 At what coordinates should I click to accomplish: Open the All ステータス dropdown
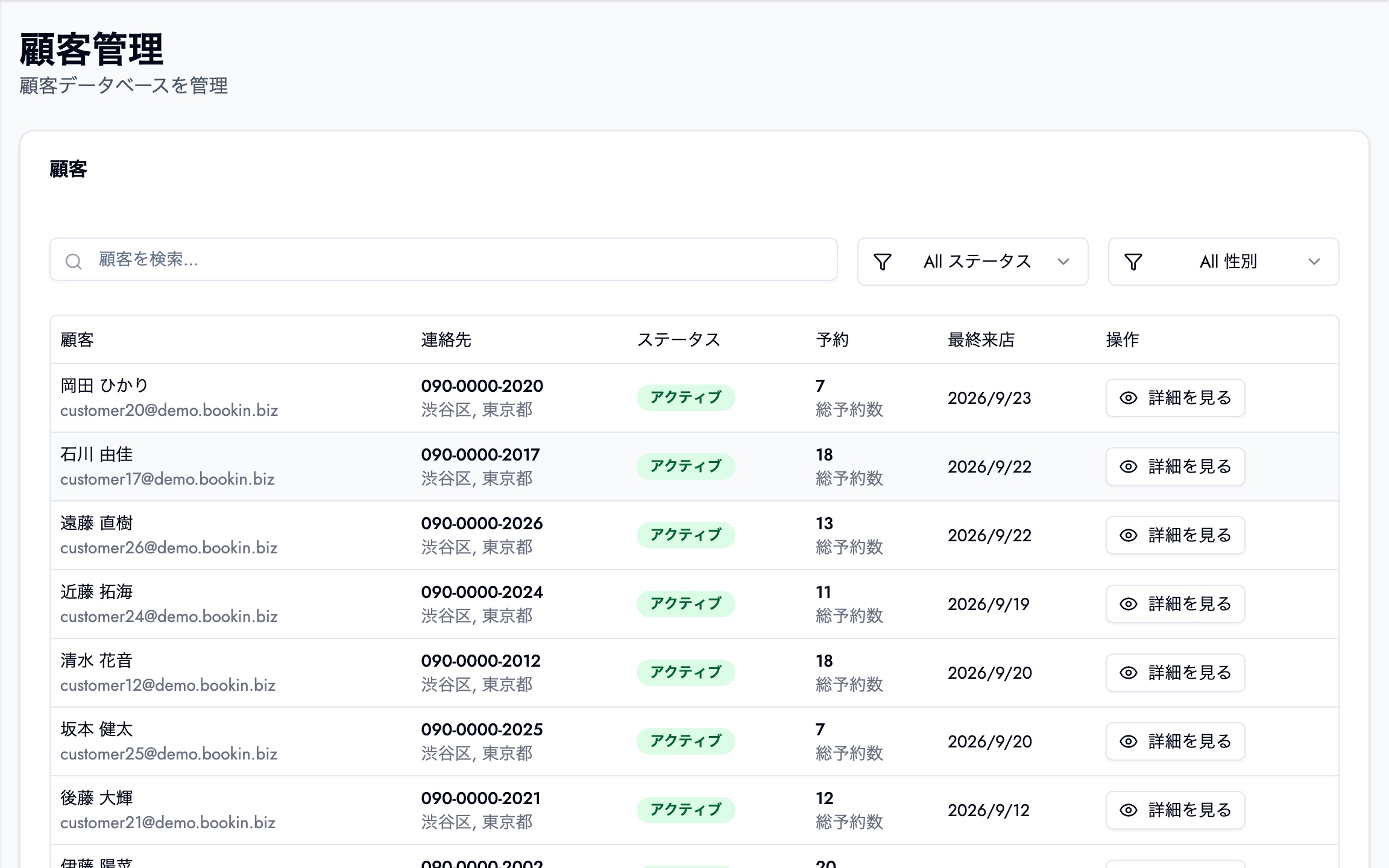click(972, 262)
